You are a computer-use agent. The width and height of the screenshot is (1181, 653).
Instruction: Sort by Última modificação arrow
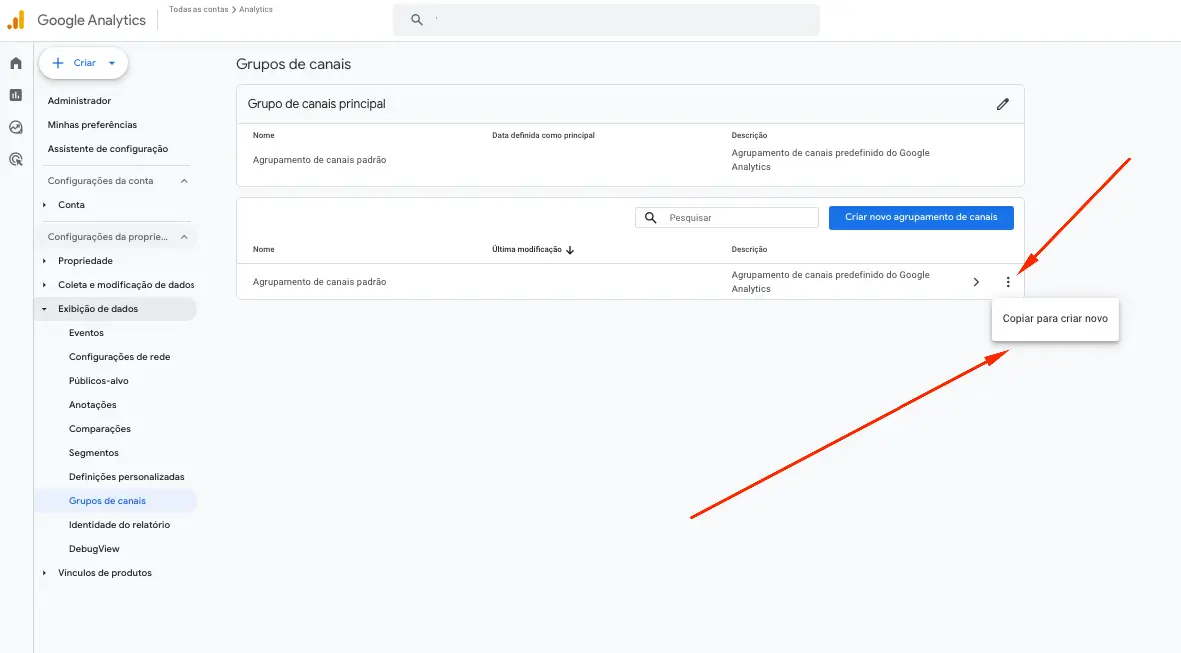click(570, 249)
